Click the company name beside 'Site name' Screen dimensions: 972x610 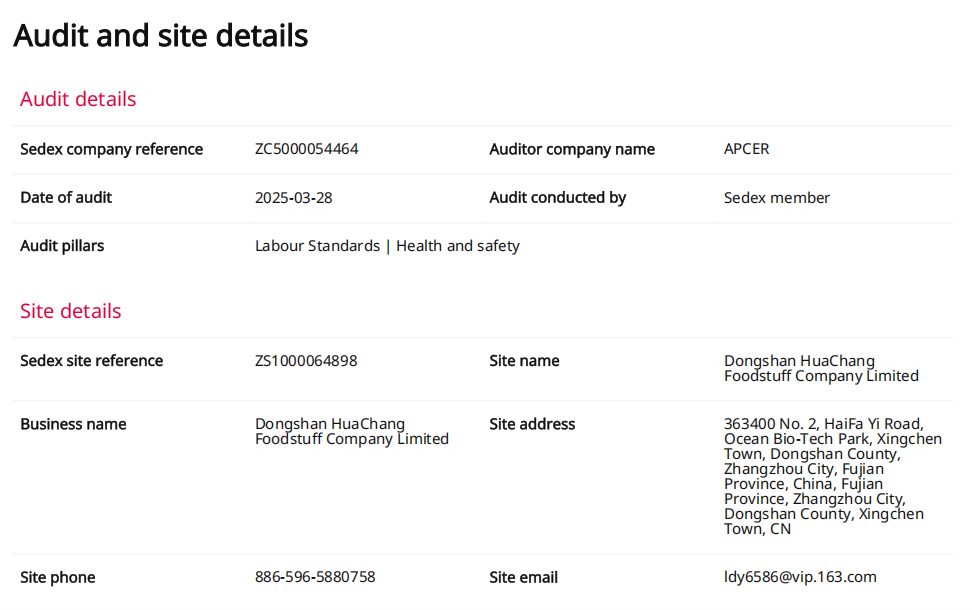pos(820,368)
